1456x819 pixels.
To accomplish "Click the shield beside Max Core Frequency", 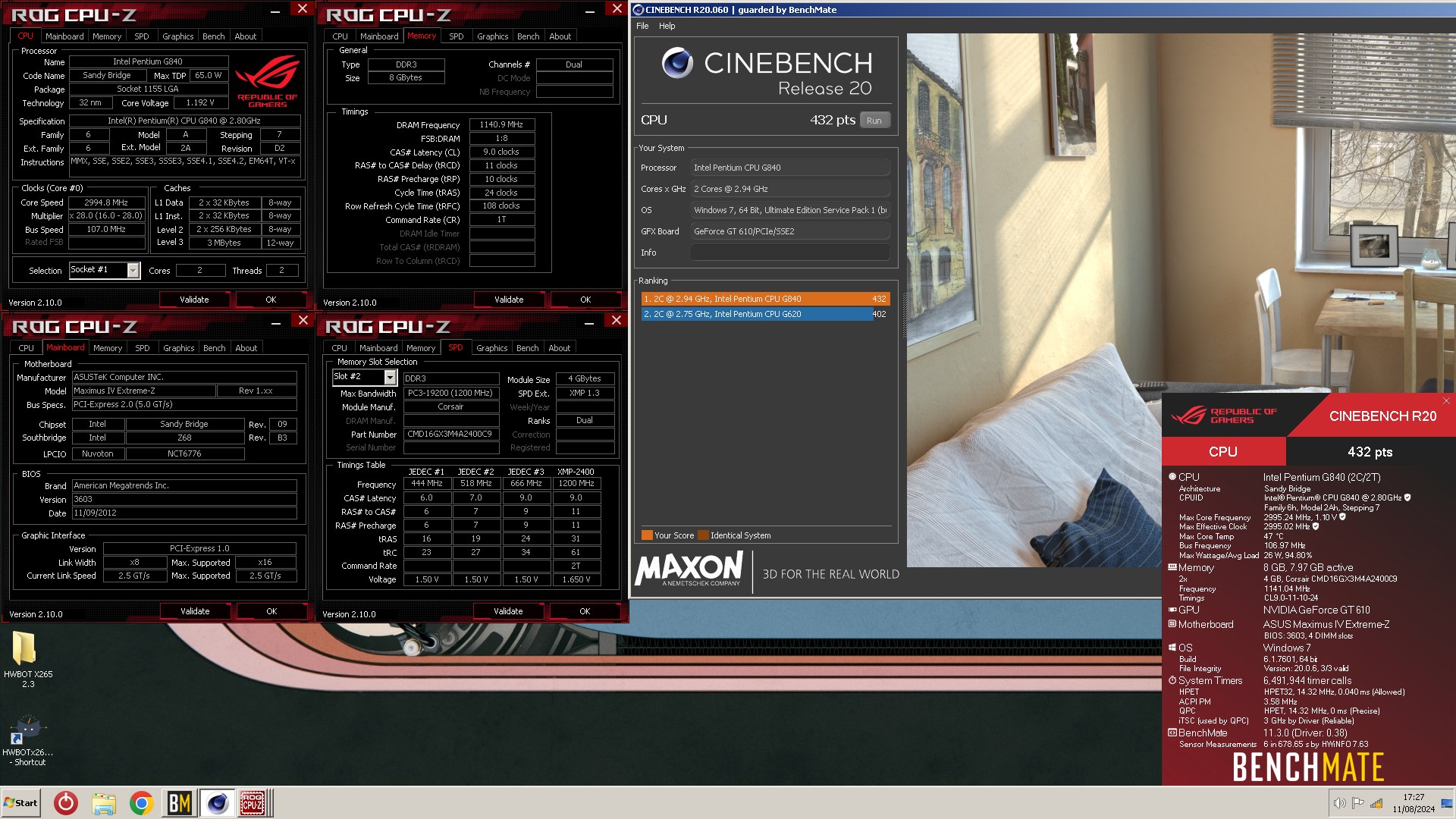I will (1342, 517).
